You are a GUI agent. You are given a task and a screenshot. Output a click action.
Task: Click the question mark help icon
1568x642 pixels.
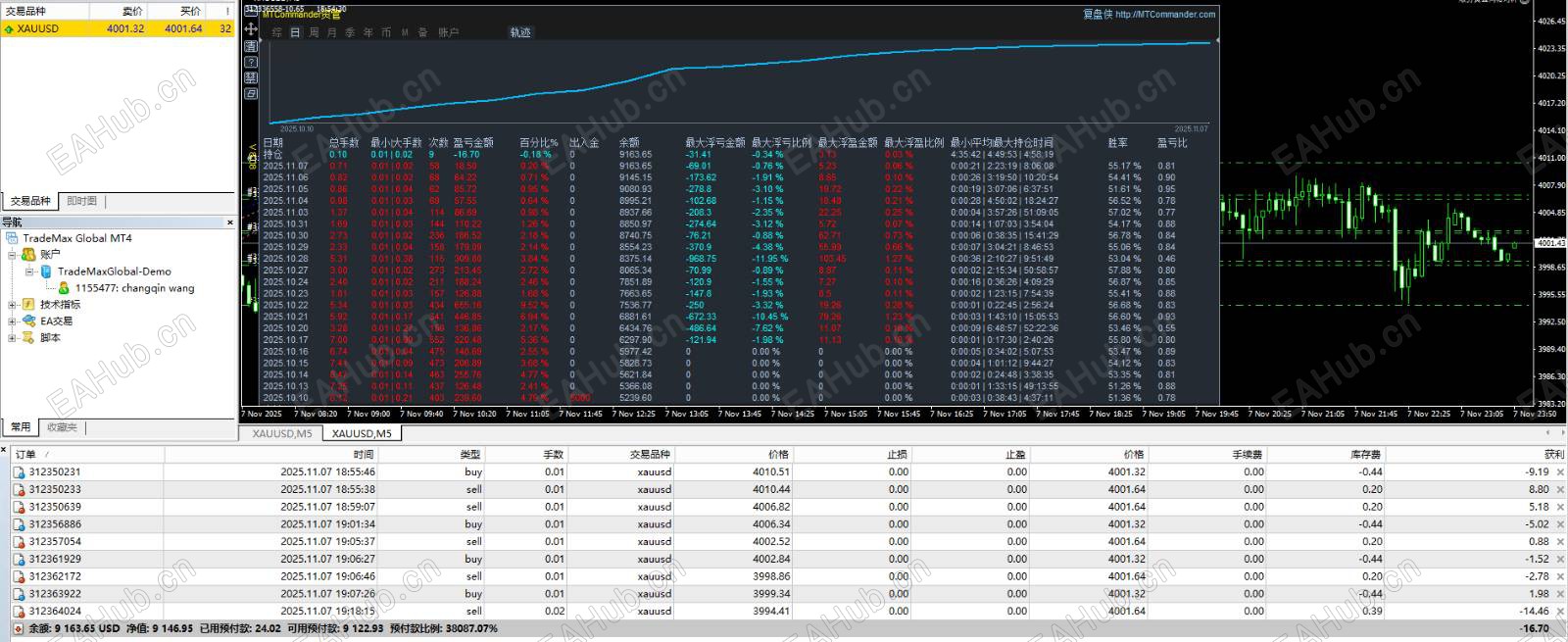click(251, 62)
